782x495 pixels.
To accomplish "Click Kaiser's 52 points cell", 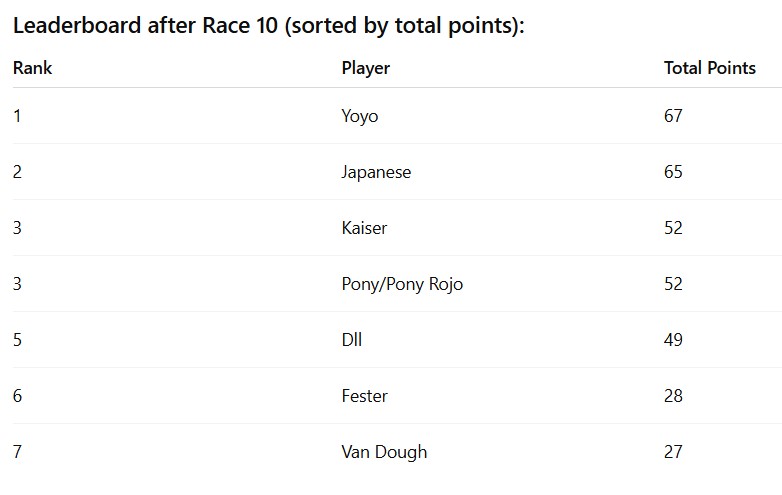I will click(673, 228).
